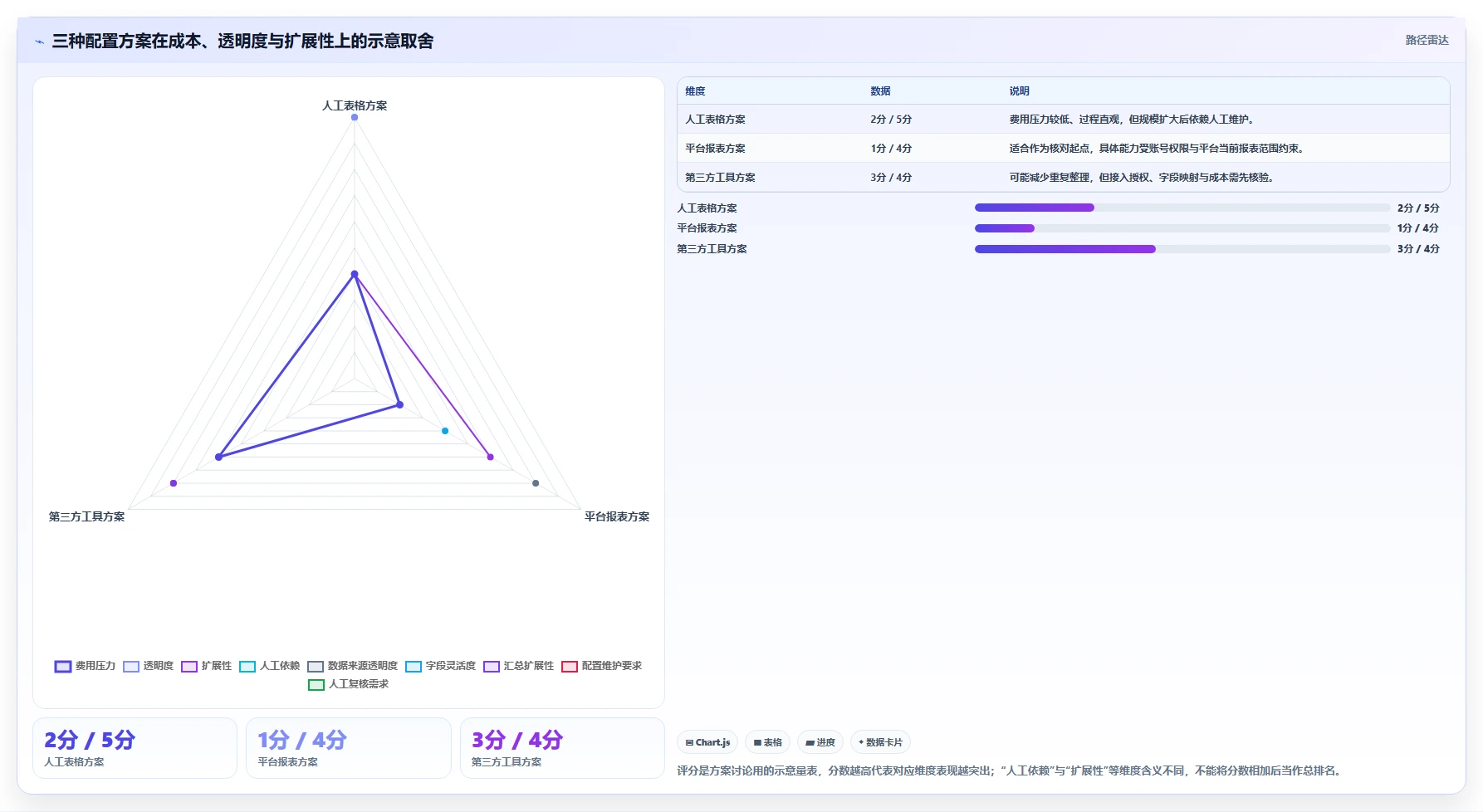Click the lightning icon before the title
The height and width of the screenshot is (812, 1483).
[x=39, y=42]
